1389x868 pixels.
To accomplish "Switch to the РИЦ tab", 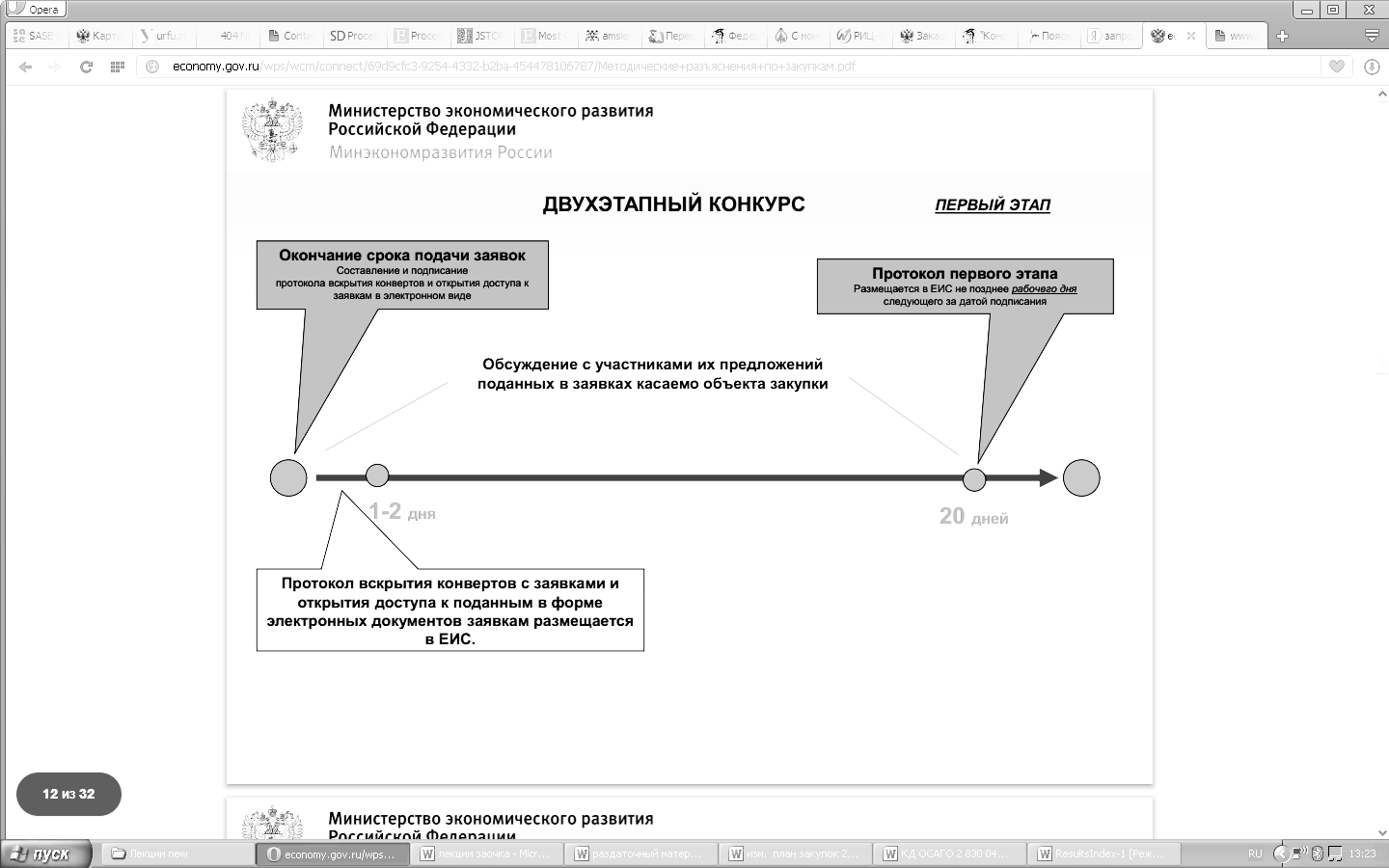I will pos(860,36).
